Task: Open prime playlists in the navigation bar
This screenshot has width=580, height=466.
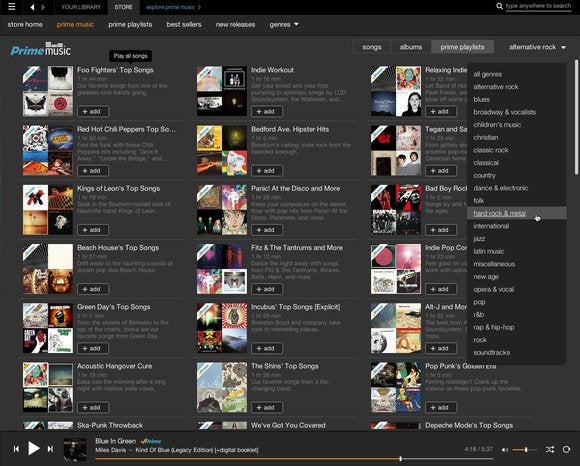Action: [x=130, y=24]
